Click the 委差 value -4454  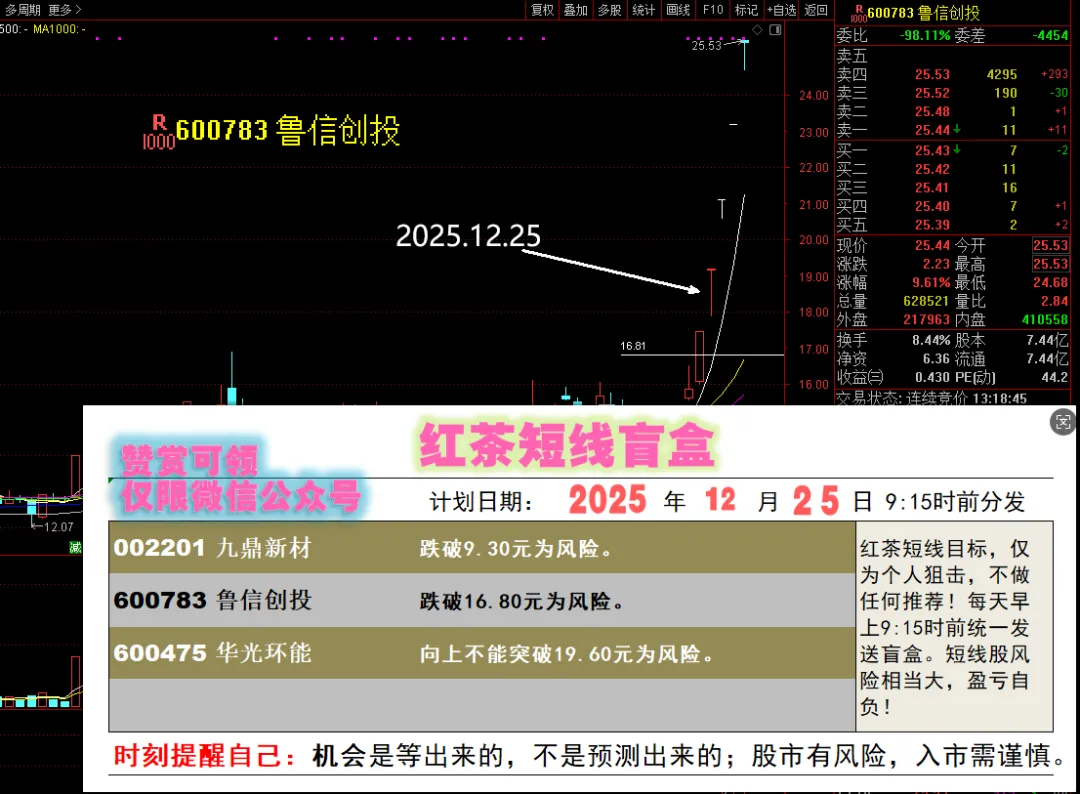point(1050,35)
